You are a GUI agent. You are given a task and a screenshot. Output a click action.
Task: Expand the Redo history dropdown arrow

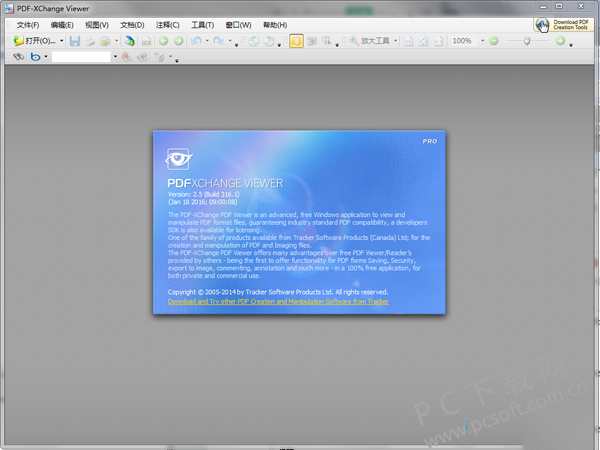230,41
